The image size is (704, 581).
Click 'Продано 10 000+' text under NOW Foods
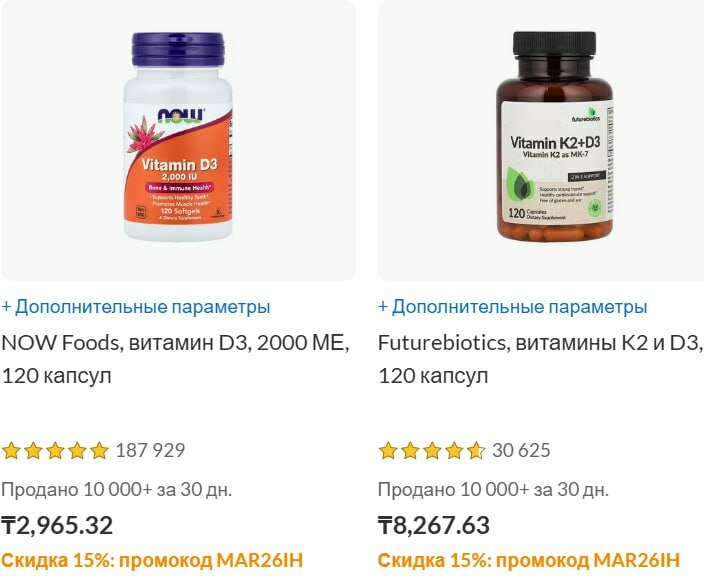tap(77, 489)
